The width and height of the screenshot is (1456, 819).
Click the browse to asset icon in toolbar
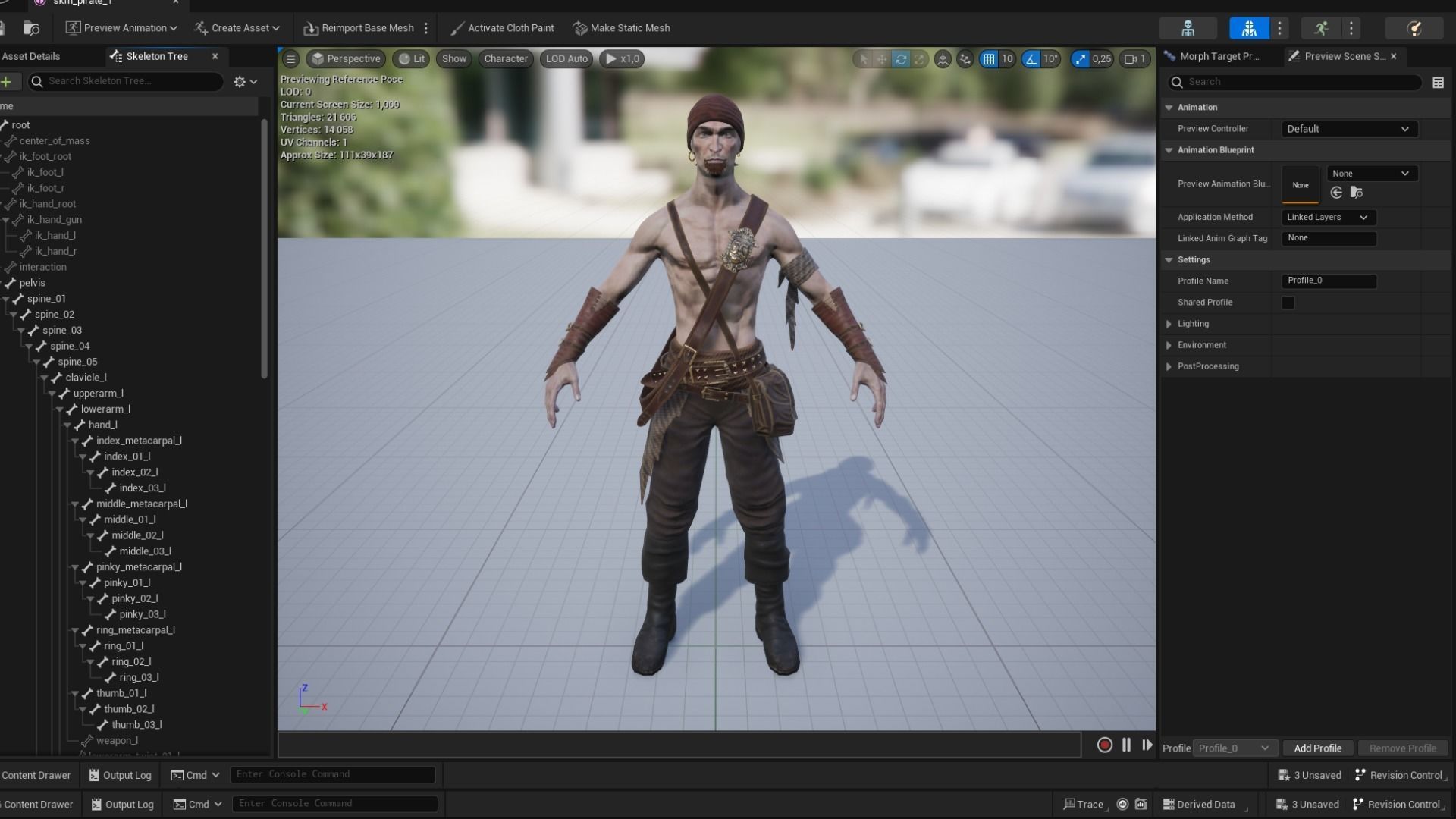pyautogui.click(x=32, y=28)
